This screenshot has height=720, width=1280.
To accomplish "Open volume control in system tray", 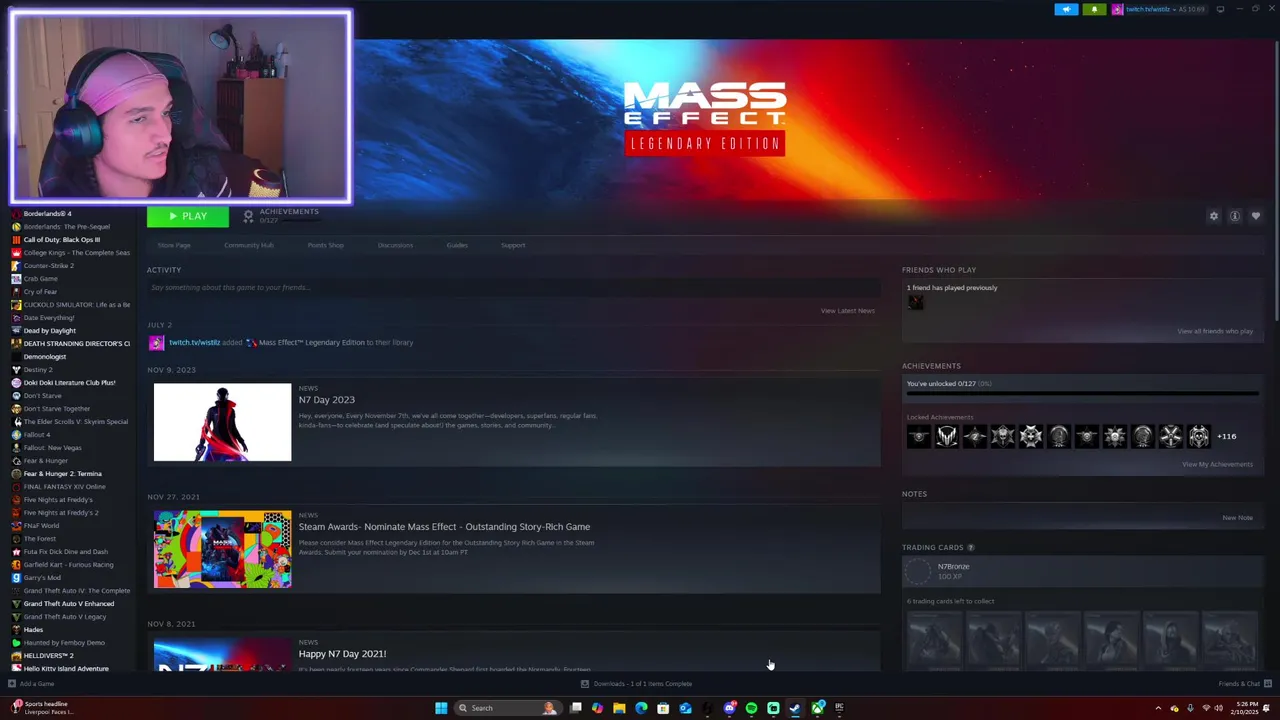I will [x=1219, y=708].
